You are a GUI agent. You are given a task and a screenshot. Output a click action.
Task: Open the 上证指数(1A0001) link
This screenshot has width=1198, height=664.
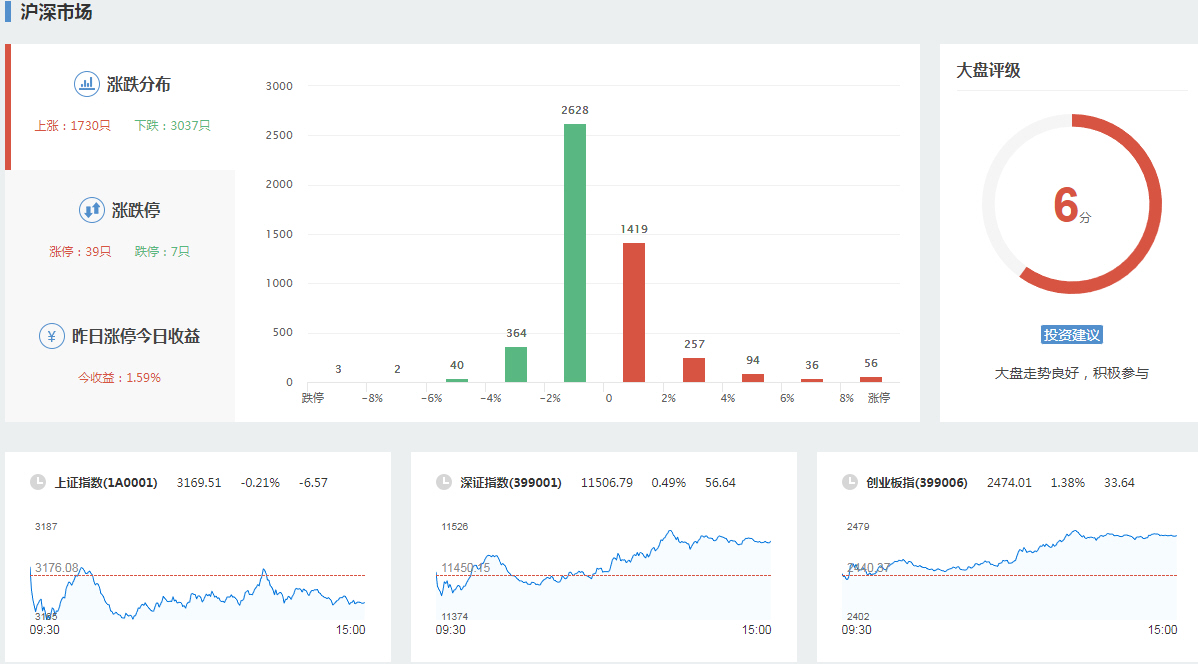click(106, 482)
